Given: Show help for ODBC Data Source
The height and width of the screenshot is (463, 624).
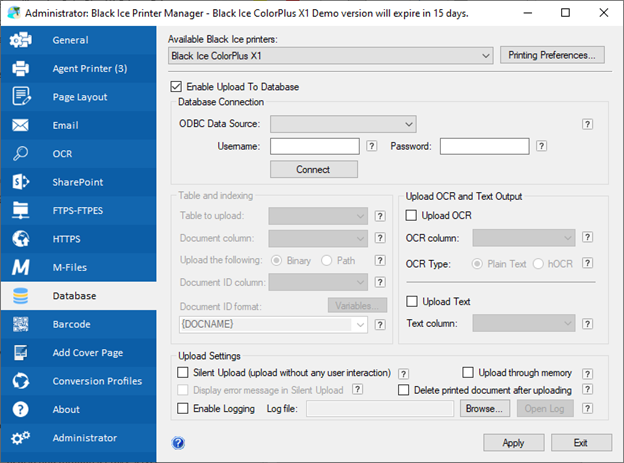Looking at the screenshot, I should point(587,124).
